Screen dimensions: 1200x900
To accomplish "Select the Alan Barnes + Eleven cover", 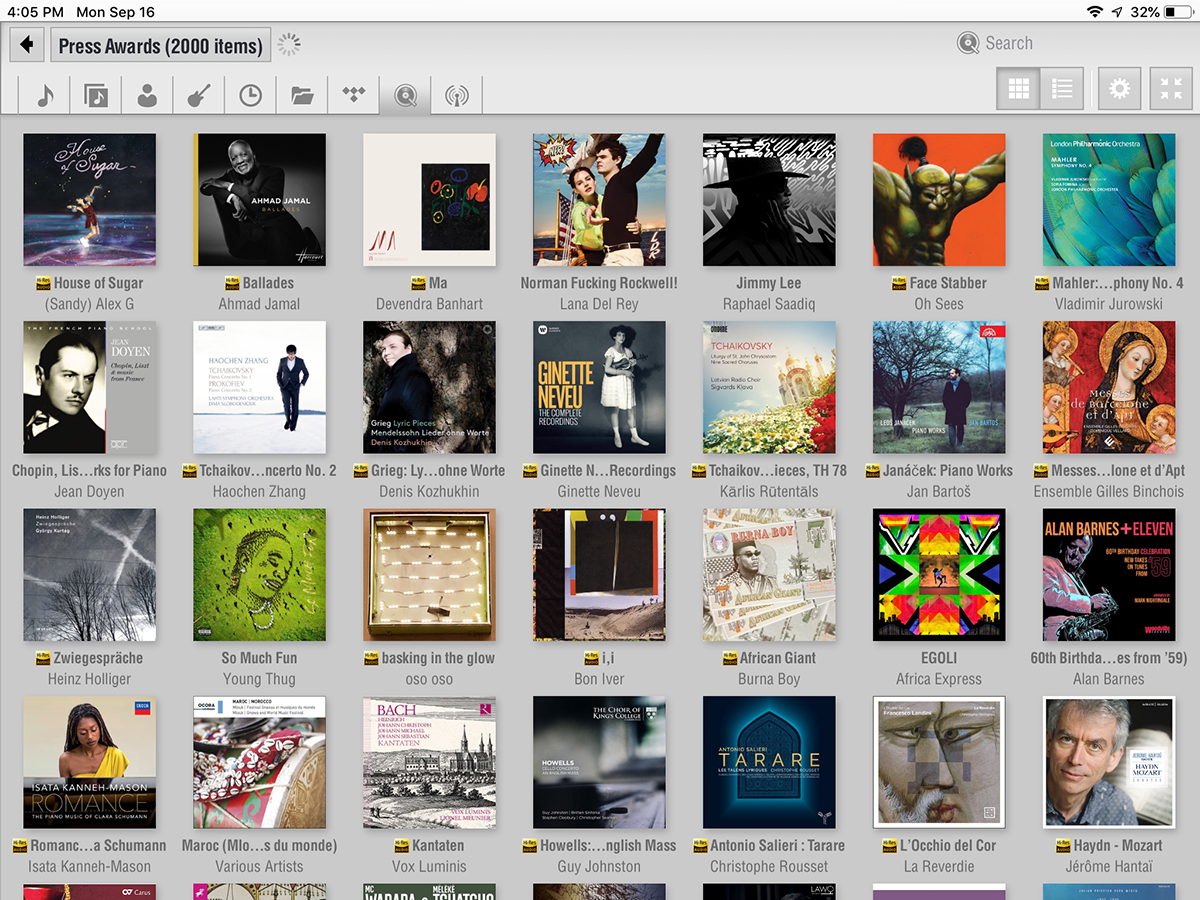I will click(1109, 575).
